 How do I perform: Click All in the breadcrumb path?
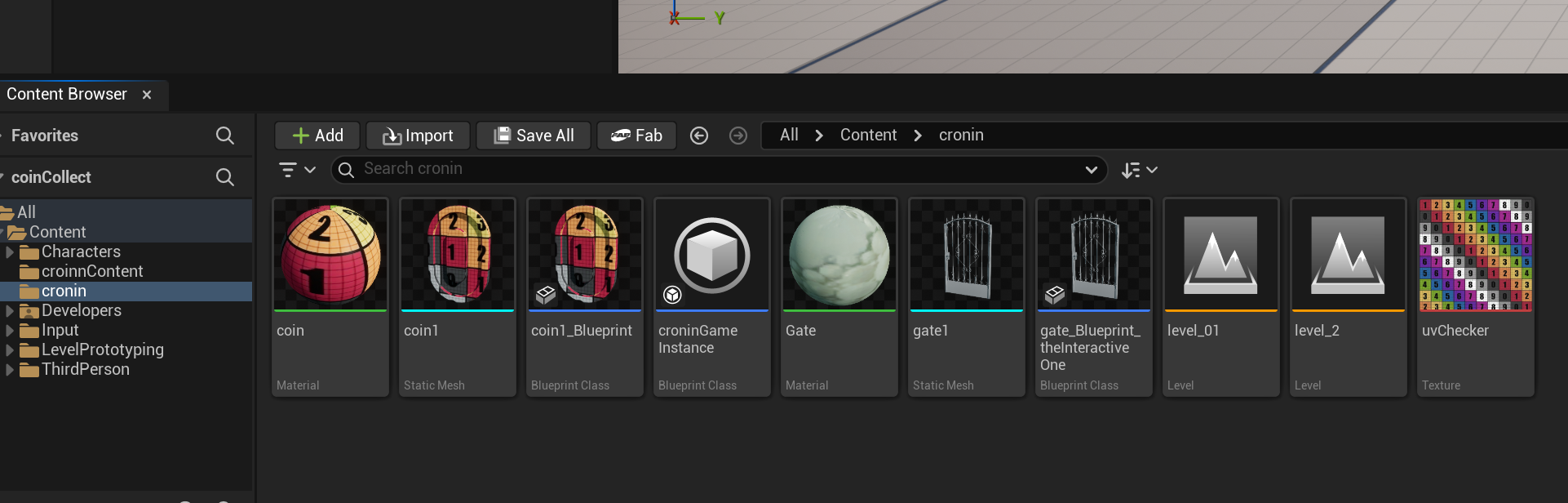[x=789, y=136]
